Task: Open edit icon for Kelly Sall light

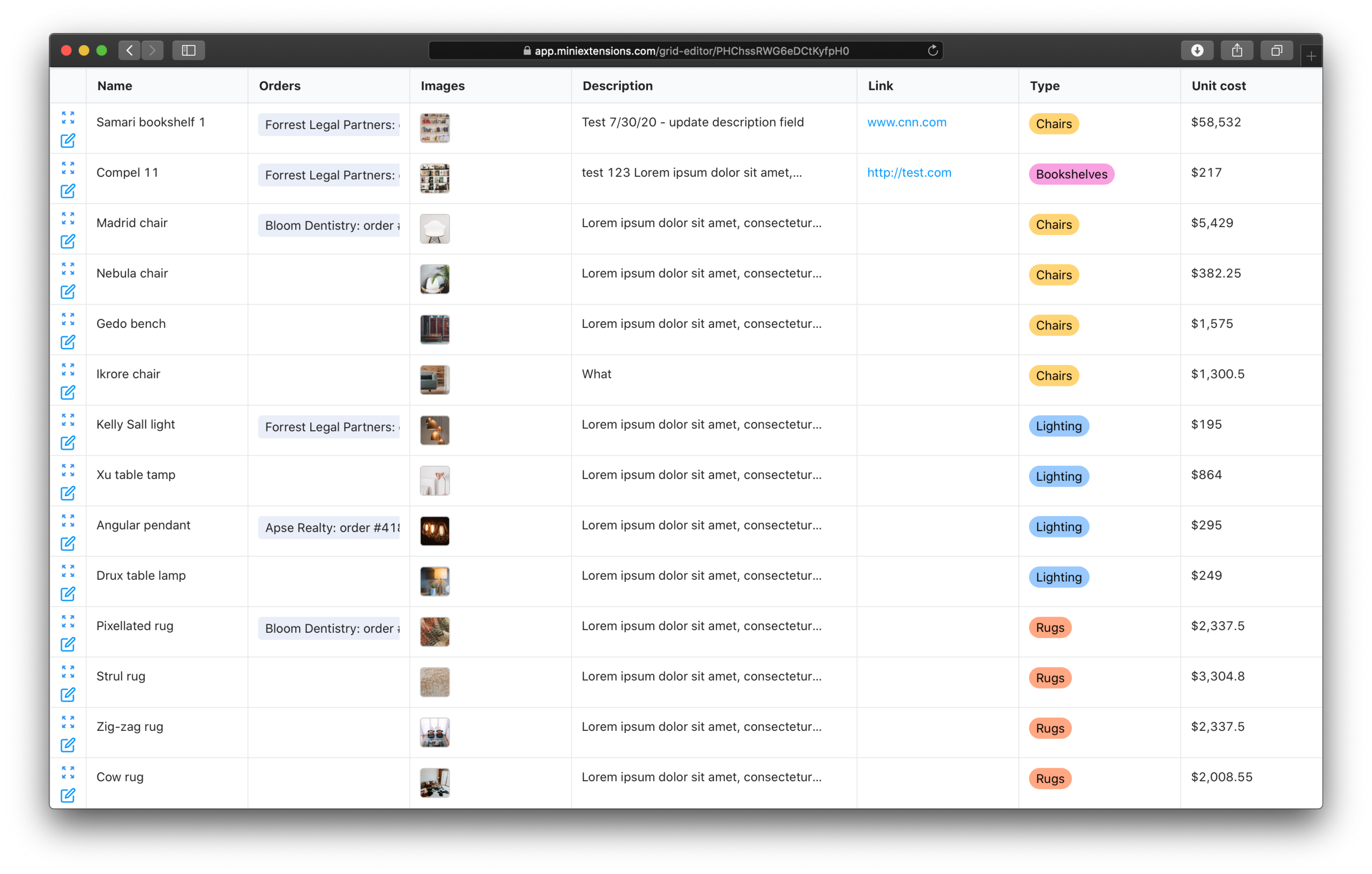Action: [x=68, y=443]
